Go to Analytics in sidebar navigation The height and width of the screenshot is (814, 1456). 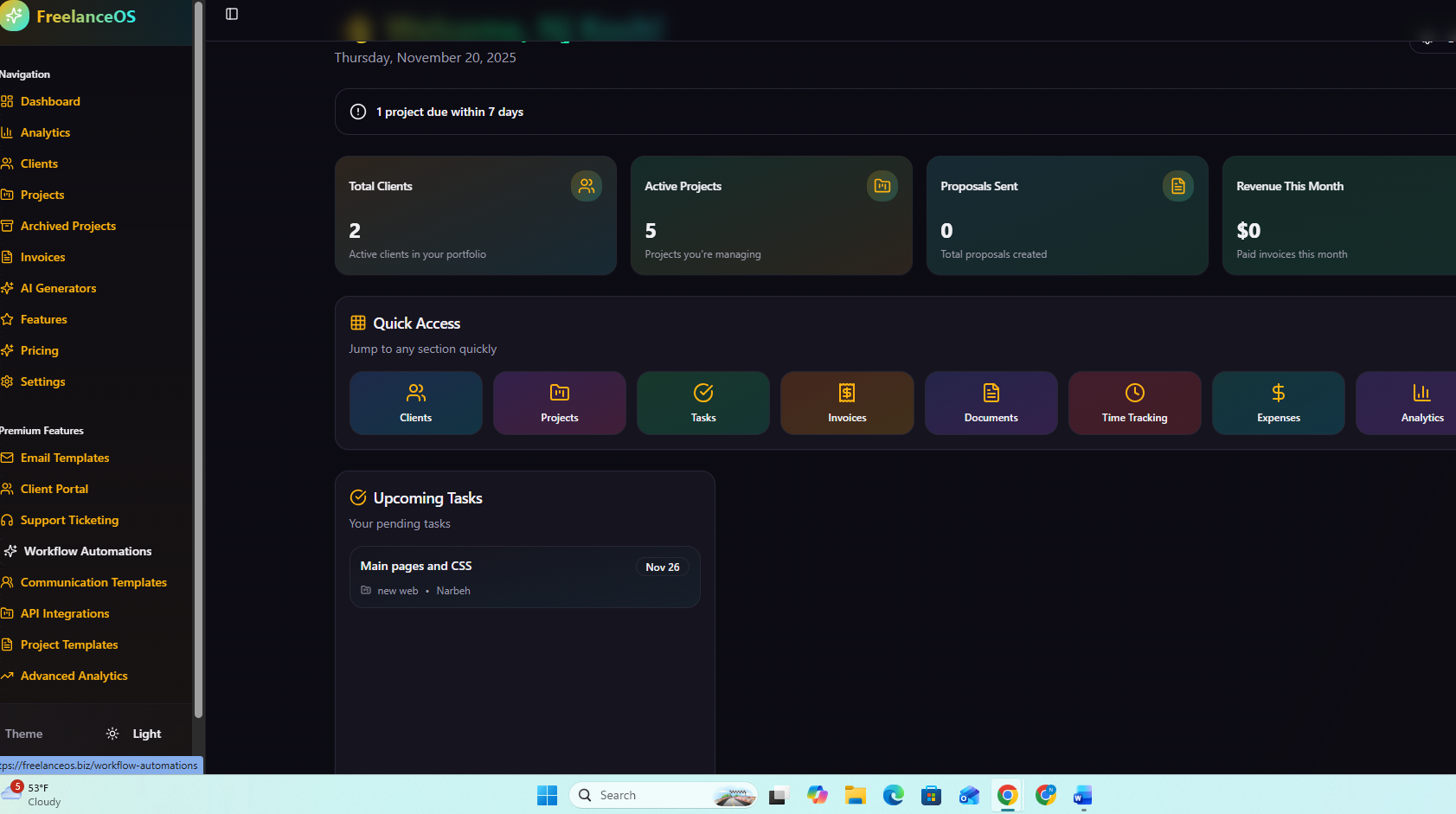45,132
